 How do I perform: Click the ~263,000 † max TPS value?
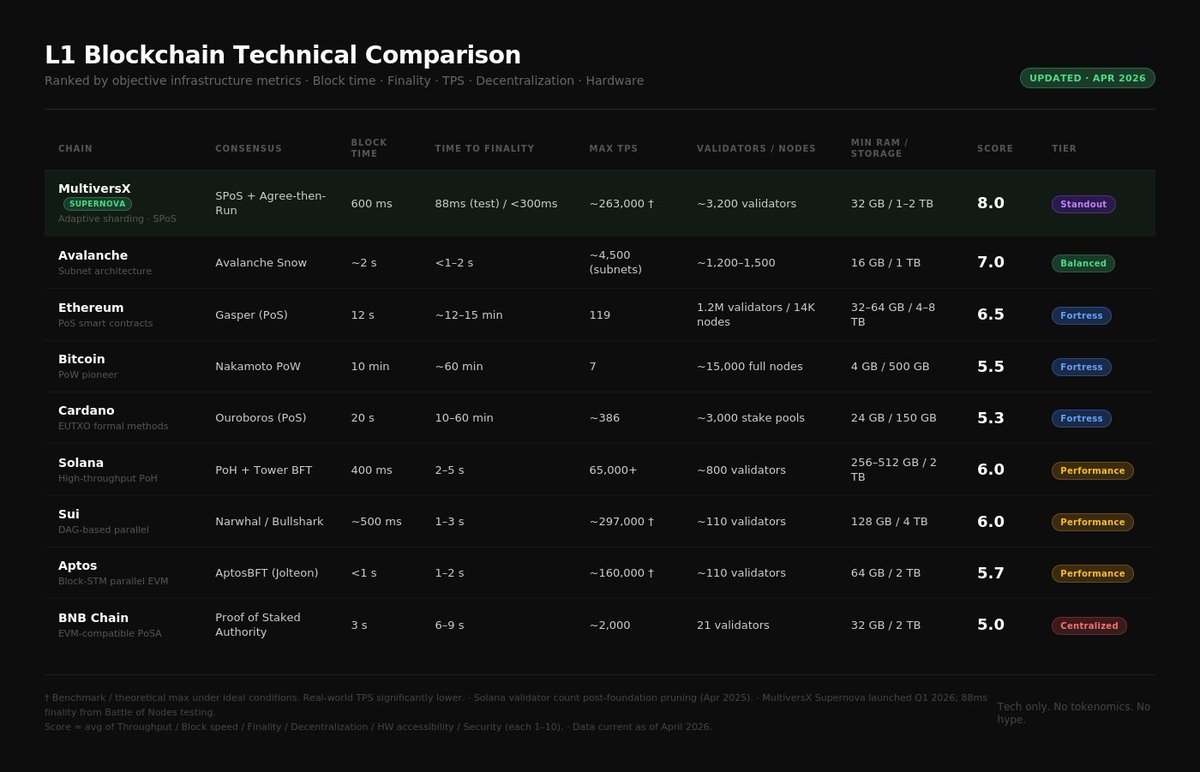tap(621, 204)
